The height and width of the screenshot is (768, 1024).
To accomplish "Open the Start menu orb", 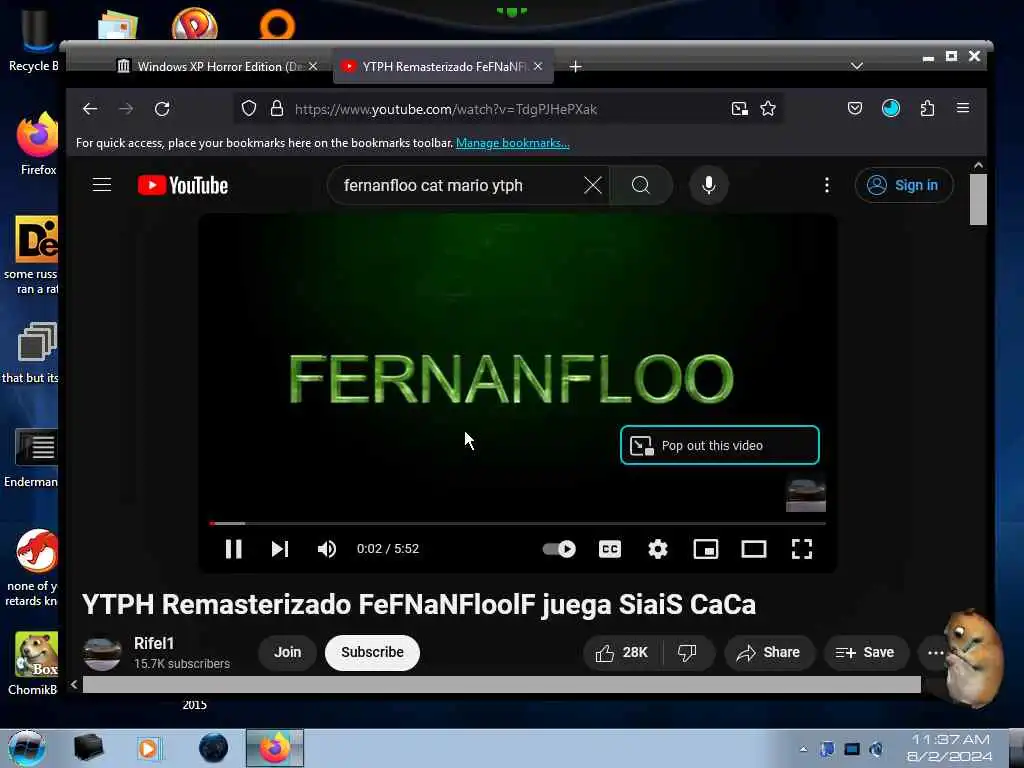I will tap(26, 748).
